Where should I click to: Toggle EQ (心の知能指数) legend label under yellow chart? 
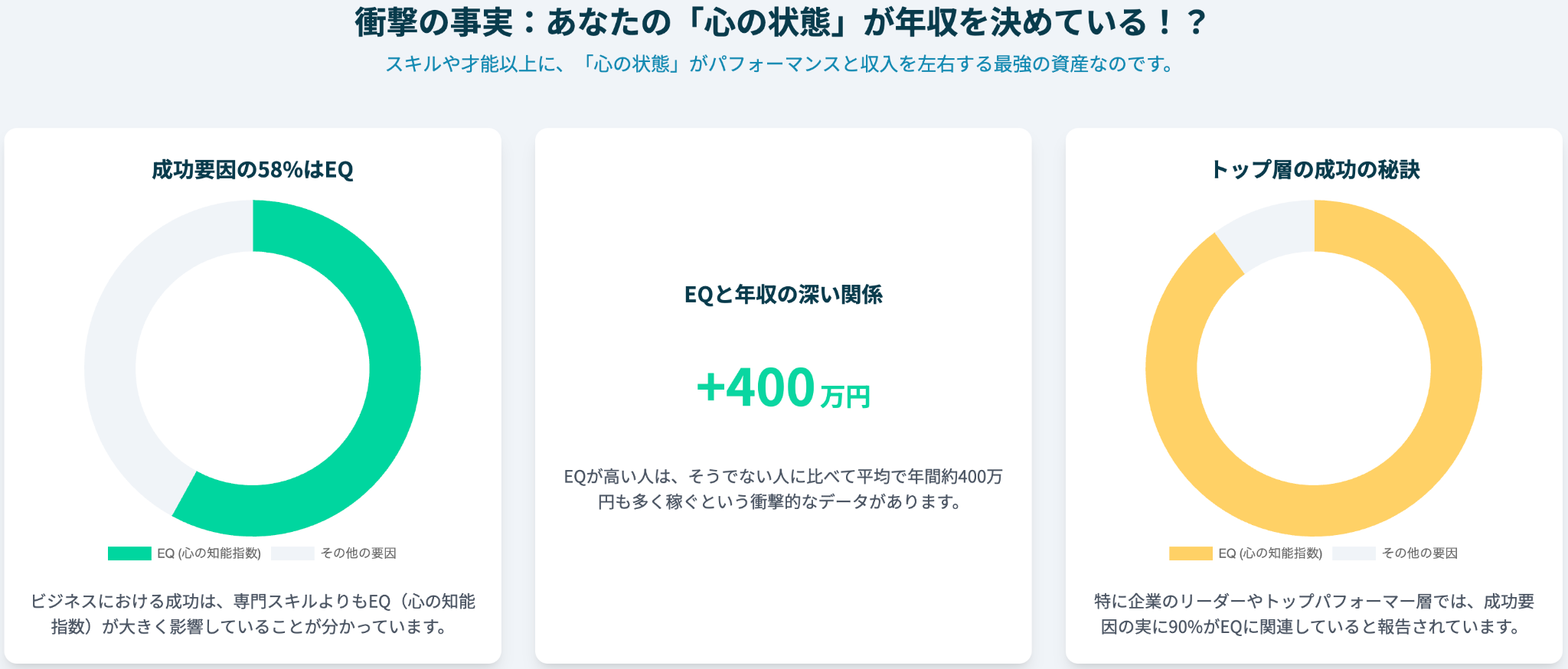(1270, 553)
